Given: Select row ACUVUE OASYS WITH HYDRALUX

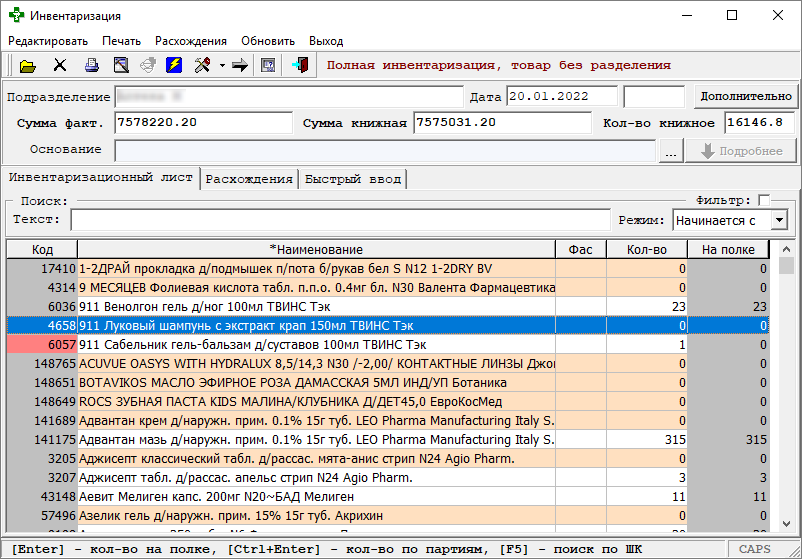Looking at the screenshot, I should click(387, 364).
